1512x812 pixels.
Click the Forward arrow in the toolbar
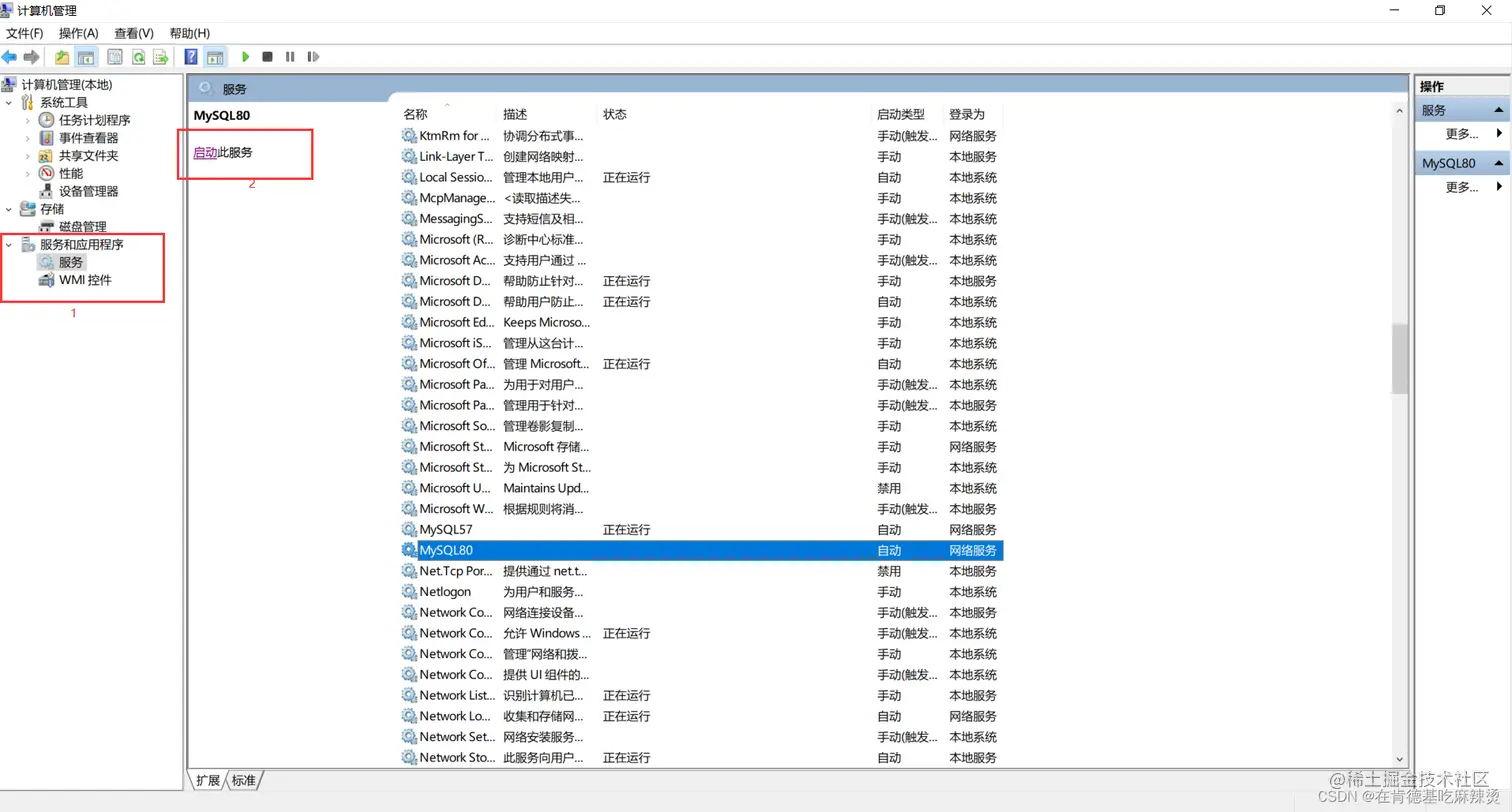31,57
